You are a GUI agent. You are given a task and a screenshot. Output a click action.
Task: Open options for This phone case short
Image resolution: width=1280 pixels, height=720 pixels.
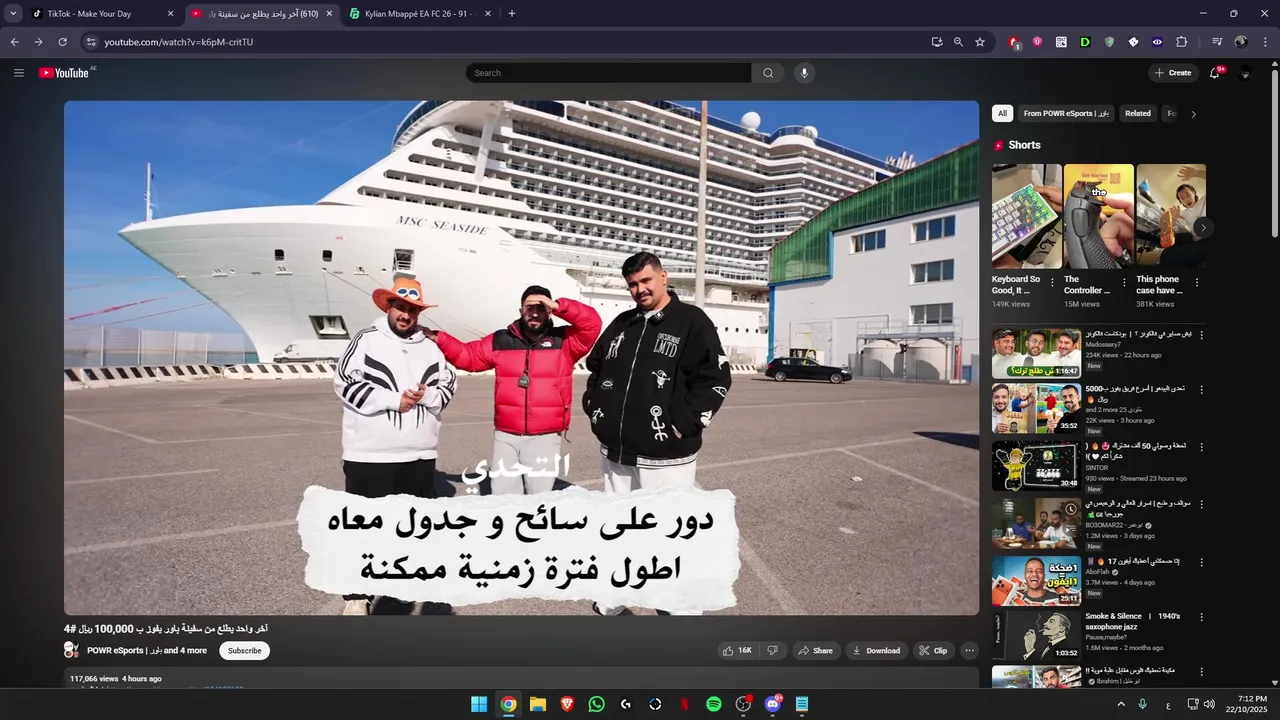coord(1197,282)
